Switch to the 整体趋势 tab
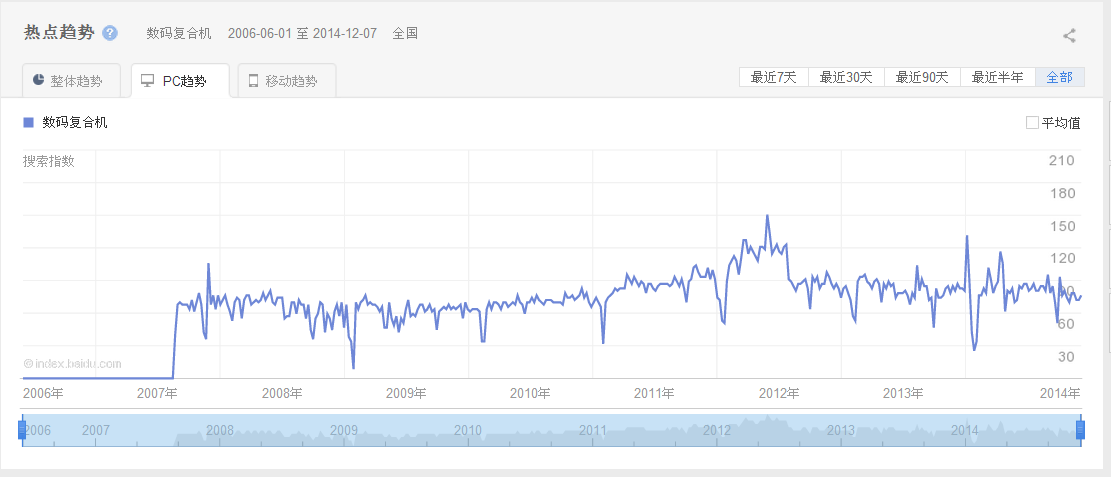This screenshot has height=477, width=1111. tap(70, 81)
